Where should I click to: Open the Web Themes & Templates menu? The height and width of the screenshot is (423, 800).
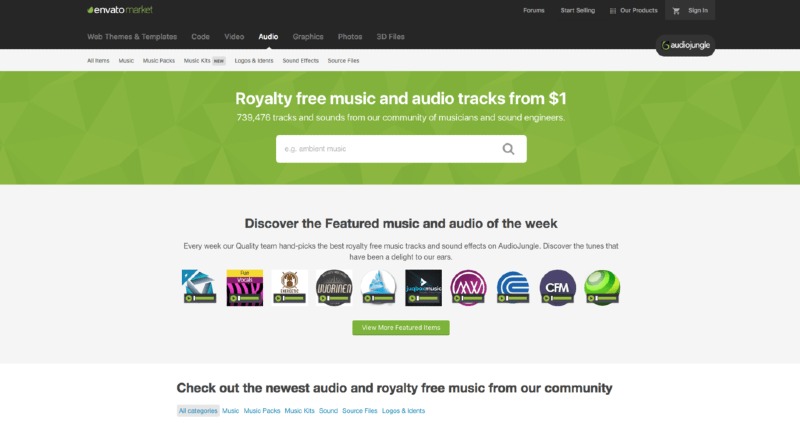(x=132, y=37)
